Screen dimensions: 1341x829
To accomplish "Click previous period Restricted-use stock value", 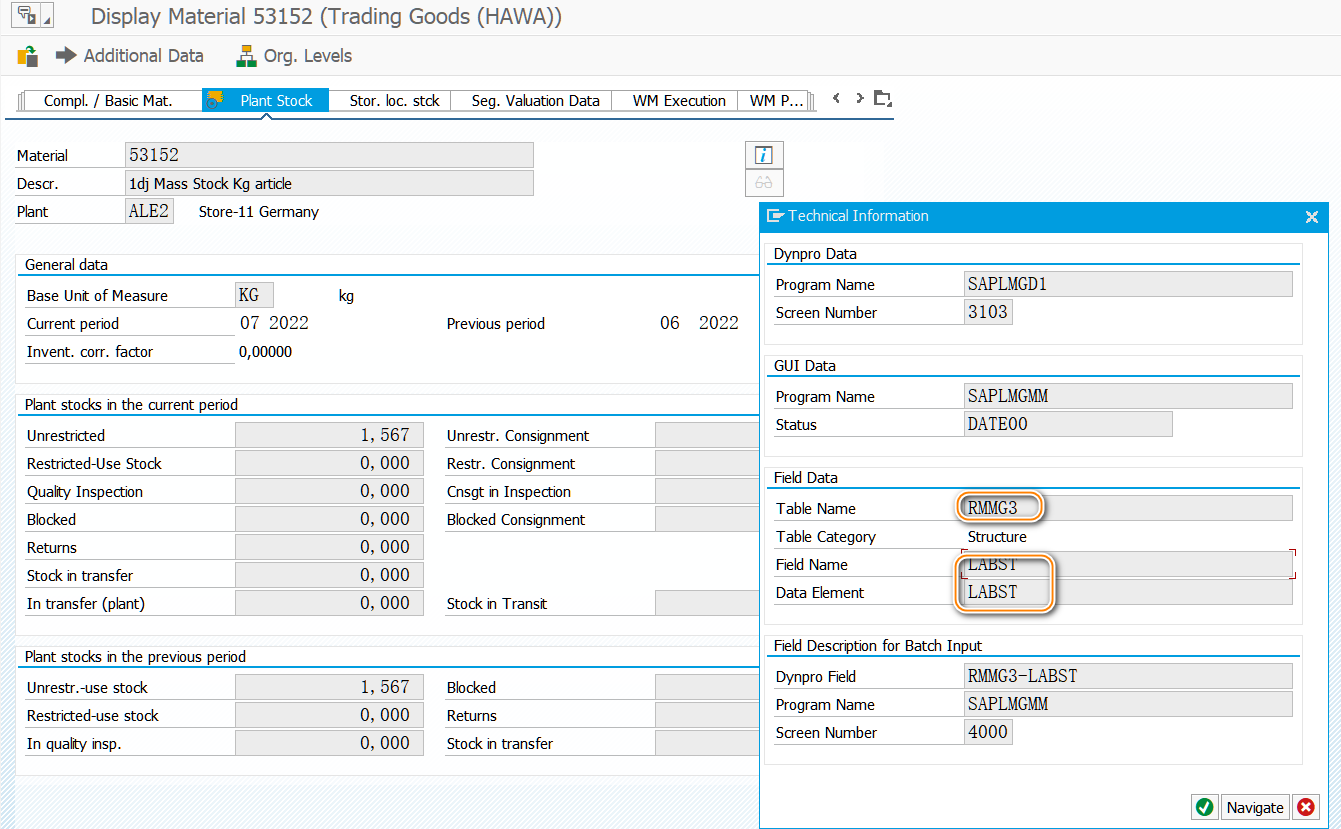I will [x=329, y=715].
